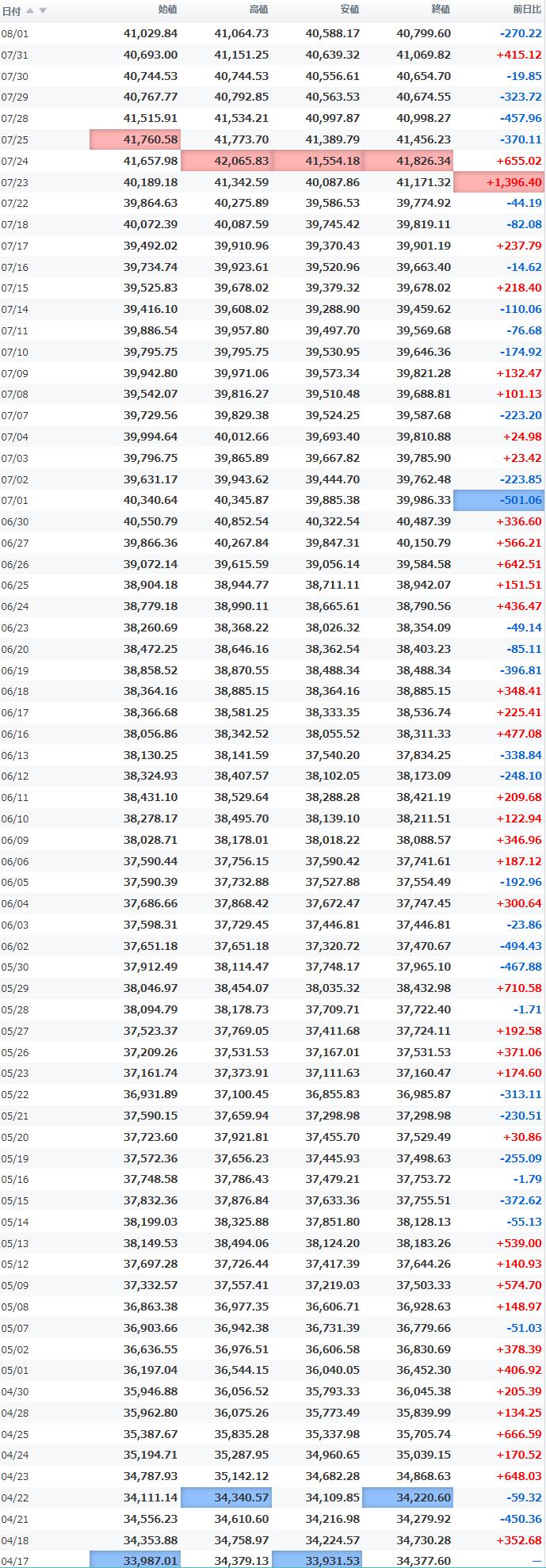Select the 07/23 date cell
Screen dimensions: 546x1568
pyautogui.click(x=14, y=182)
